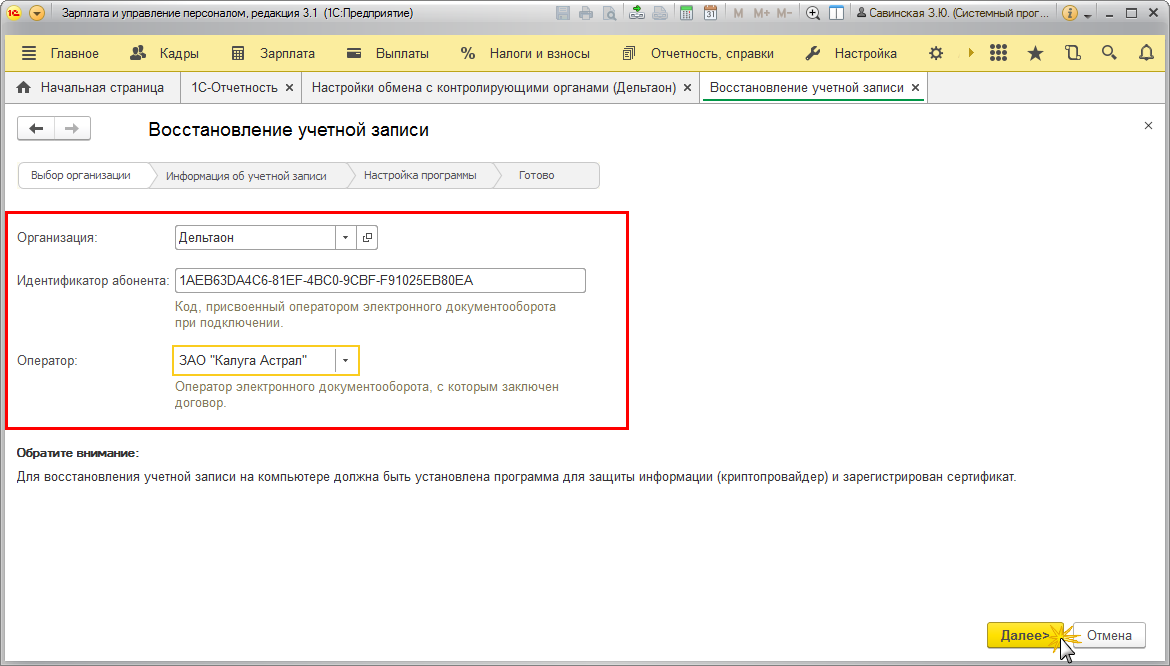Viewport: 1170px width, 666px height.
Task: Select the Готово wizard step
Action: click(536, 175)
